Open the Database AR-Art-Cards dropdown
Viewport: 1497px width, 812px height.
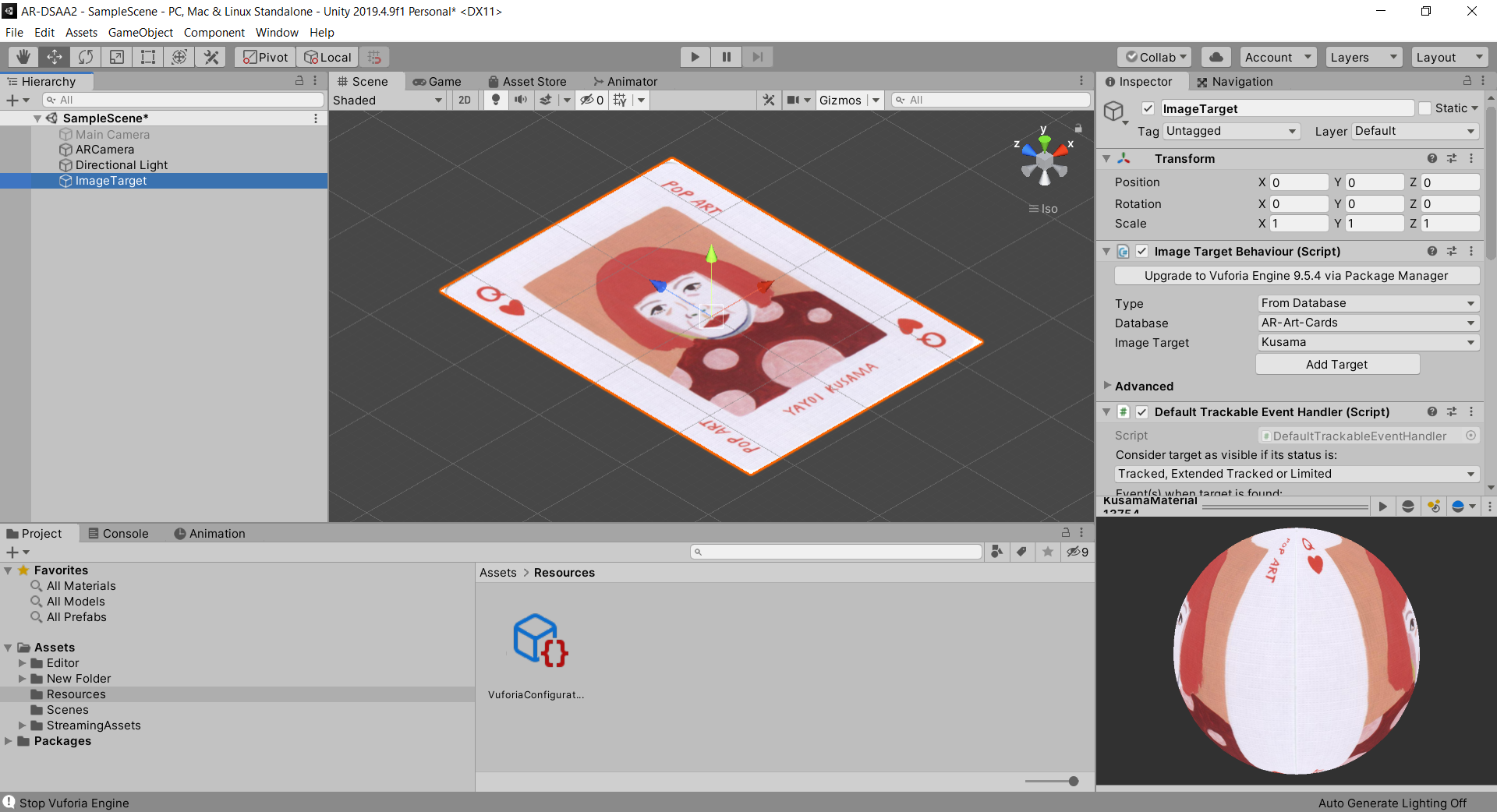click(1368, 323)
